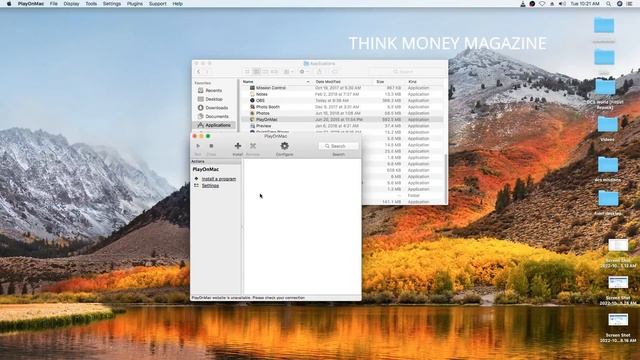Select the Preview app row

(342, 126)
